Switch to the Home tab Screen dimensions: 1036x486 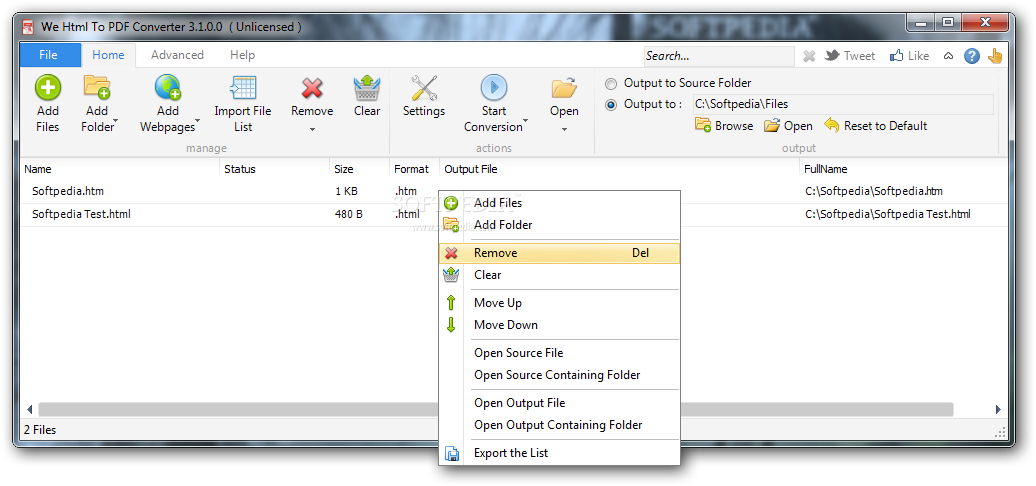click(108, 55)
